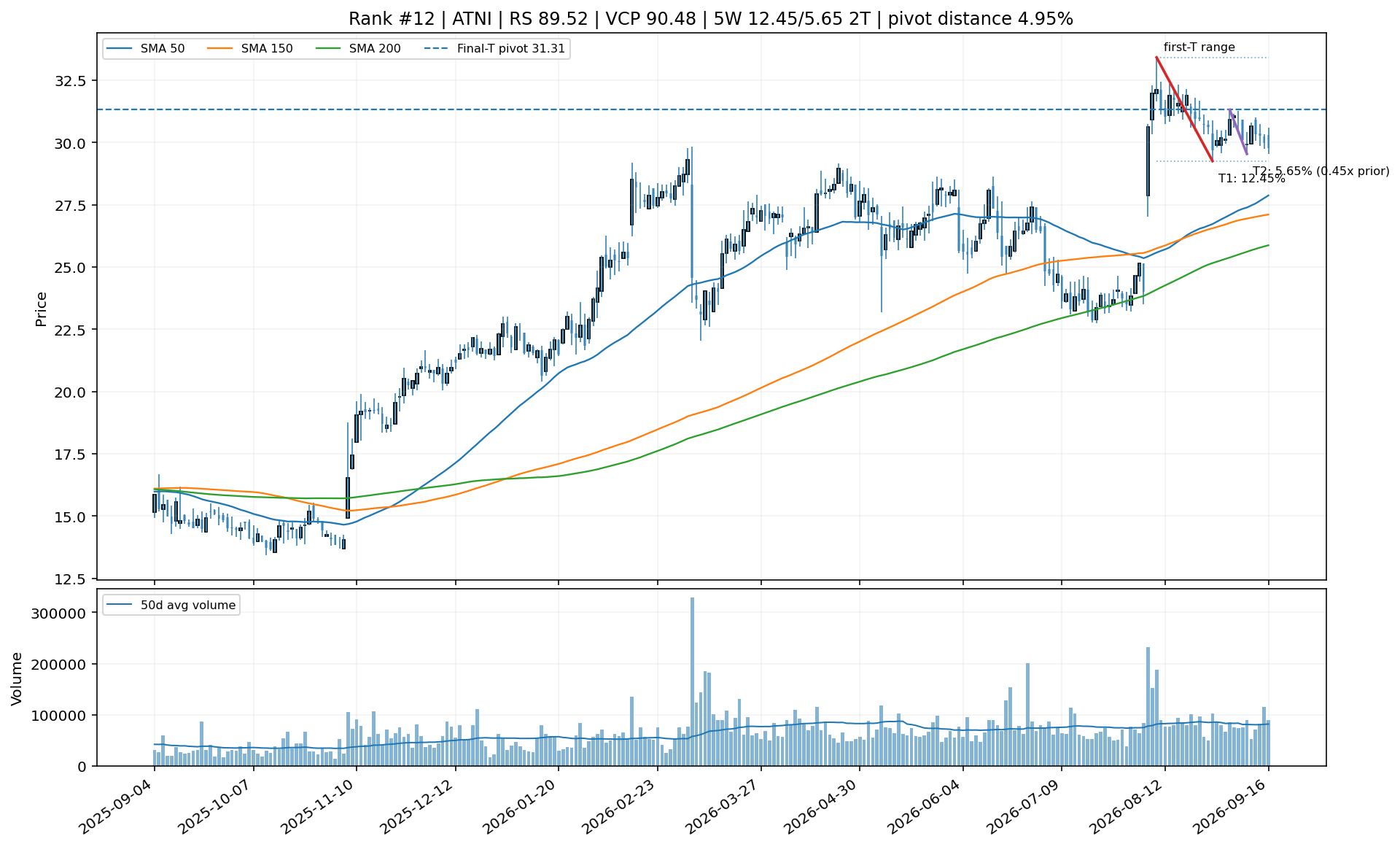Image resolution: width=1400 pixels, height=847 pixels.
Task: Click the 27.5 price axis tick
Action: click(71, 205)
